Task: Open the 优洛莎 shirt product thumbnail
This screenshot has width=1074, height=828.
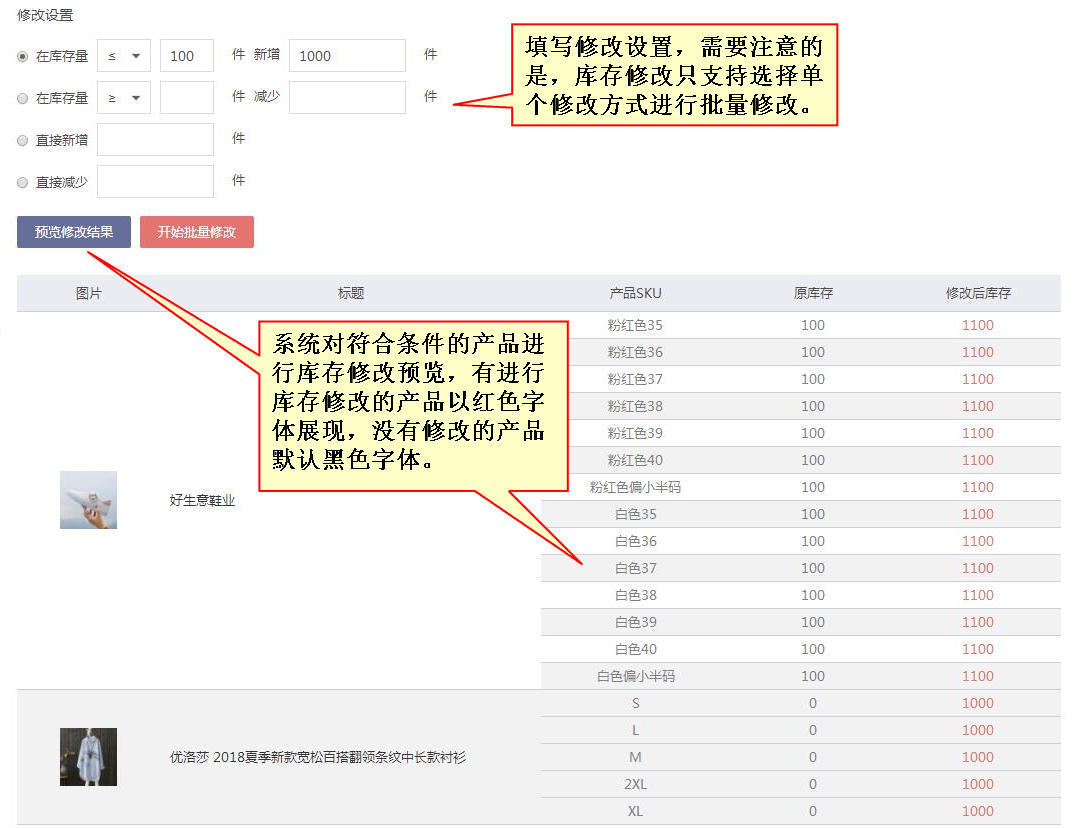Action: click(x=88, y=757)
